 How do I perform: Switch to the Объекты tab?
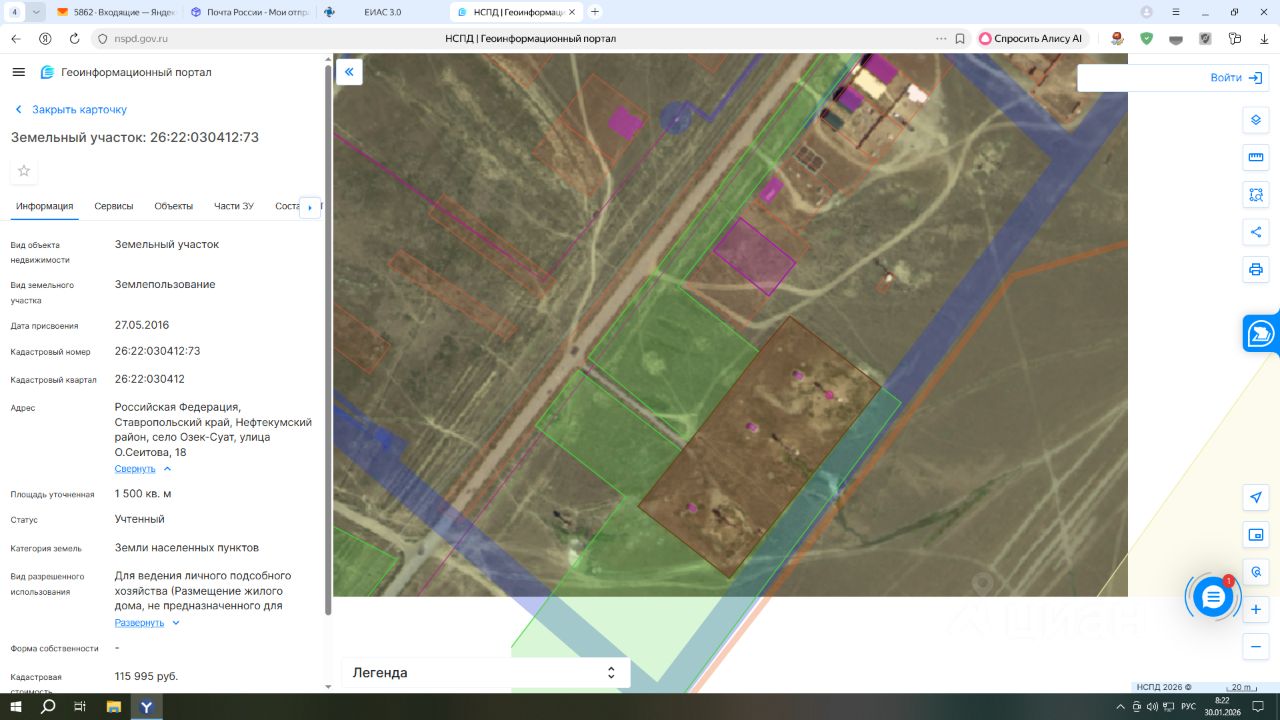click(174, 206)
